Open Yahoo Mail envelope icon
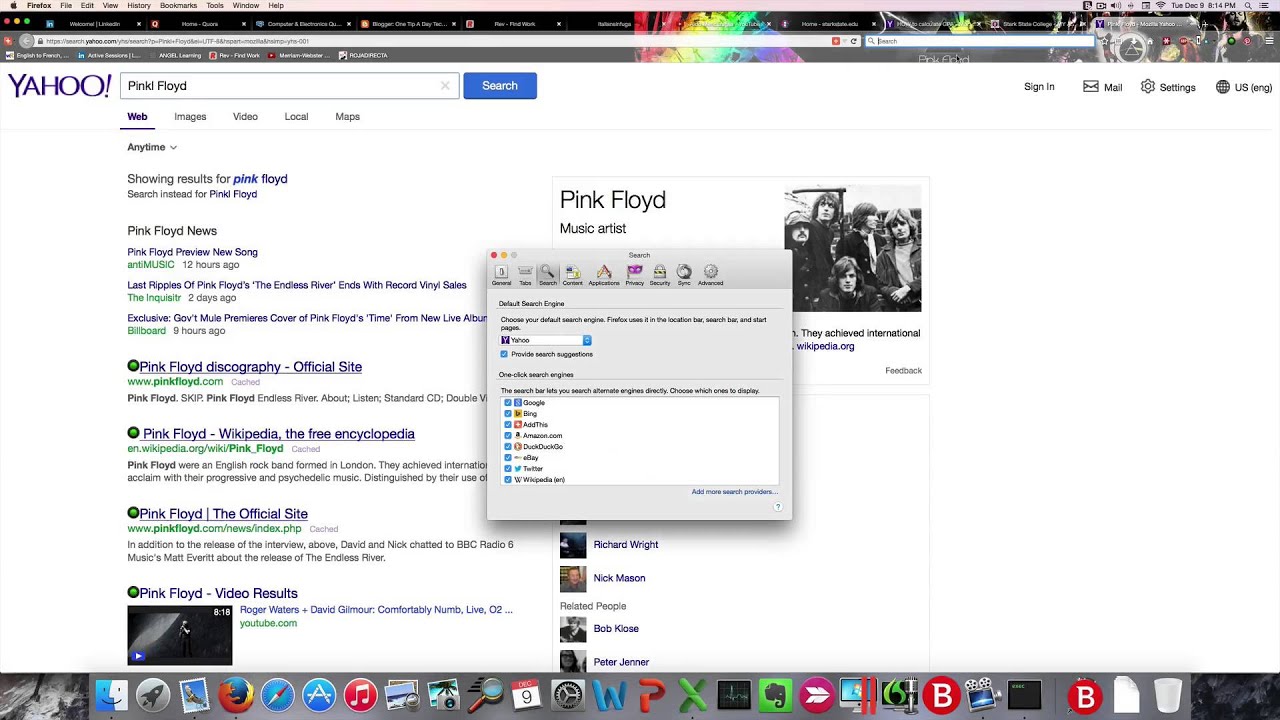1280x720 pixels. 1091,87
